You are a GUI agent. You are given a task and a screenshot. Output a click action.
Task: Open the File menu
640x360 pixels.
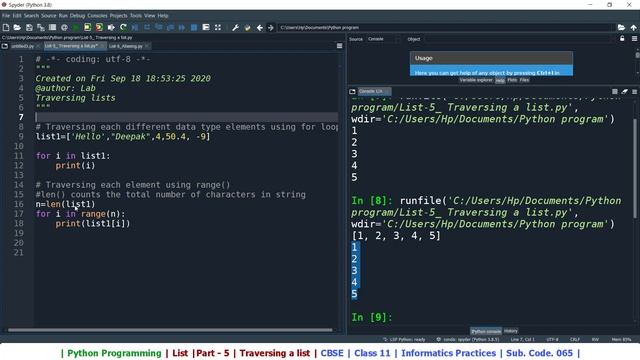click(x=6, y=16)
